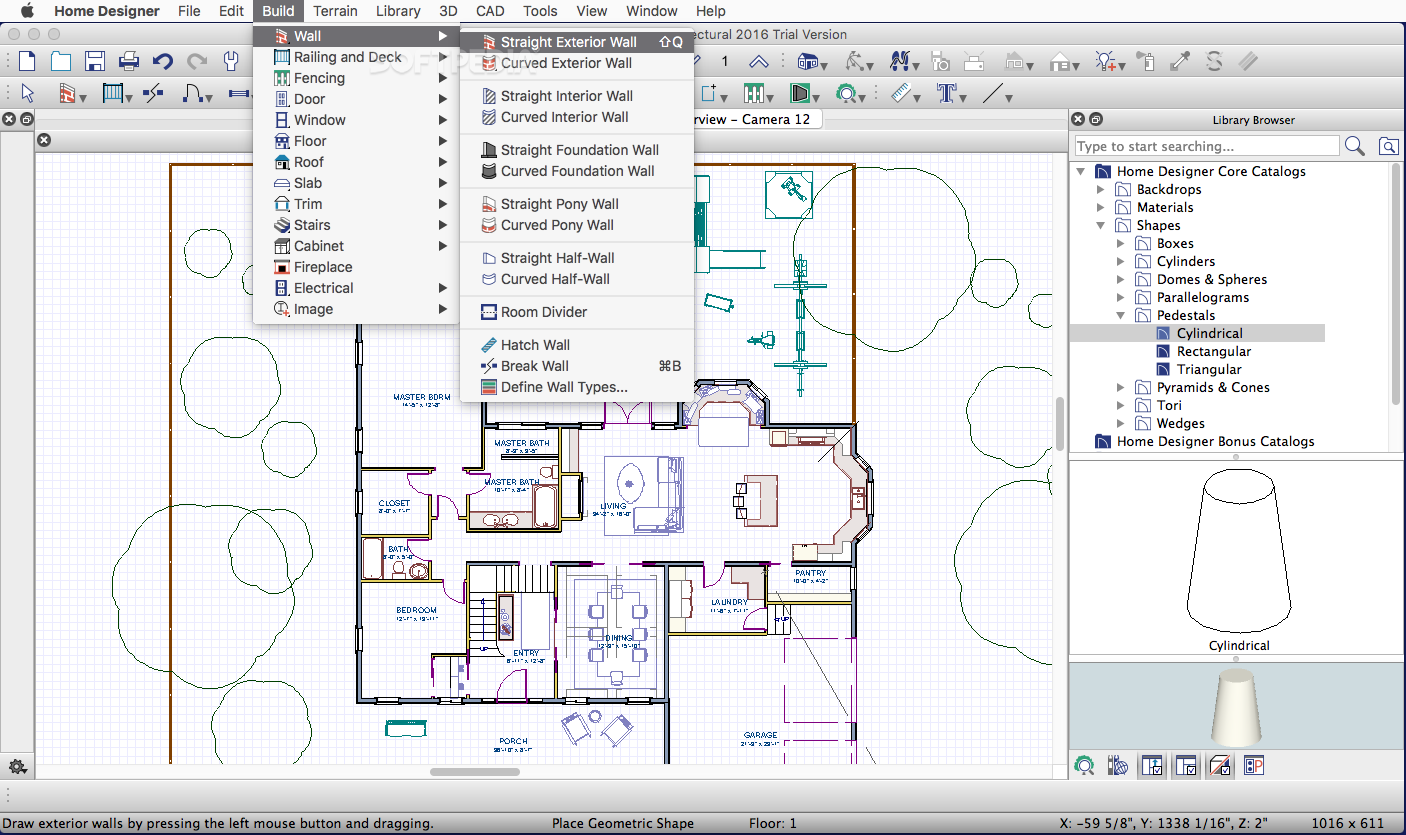The height and width of the screenshot is (835, 1406).
Task: Print with the printer toolbar icon
Action: [x=129, y=61]
